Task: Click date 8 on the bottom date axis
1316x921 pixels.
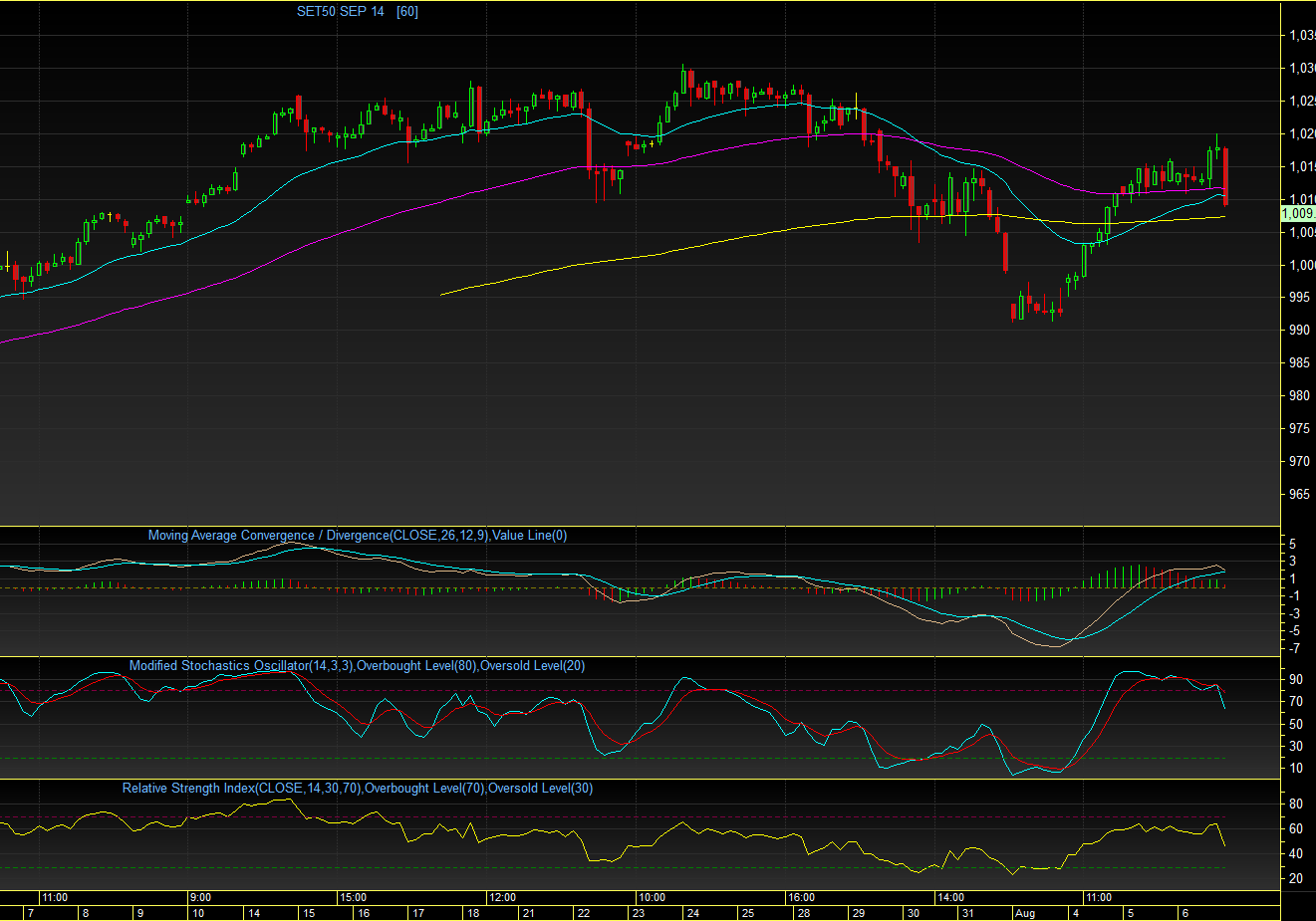Action: tap(86, 913)
